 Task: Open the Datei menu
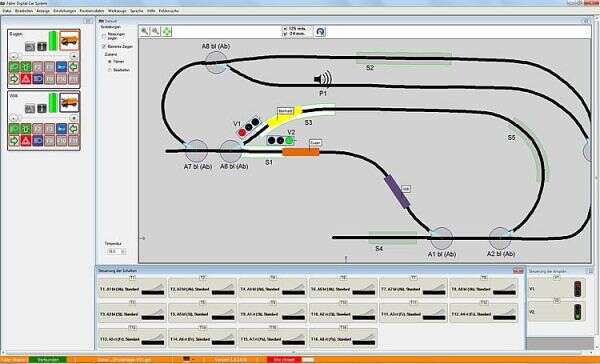pyautogui.click(x=7, y=11)
